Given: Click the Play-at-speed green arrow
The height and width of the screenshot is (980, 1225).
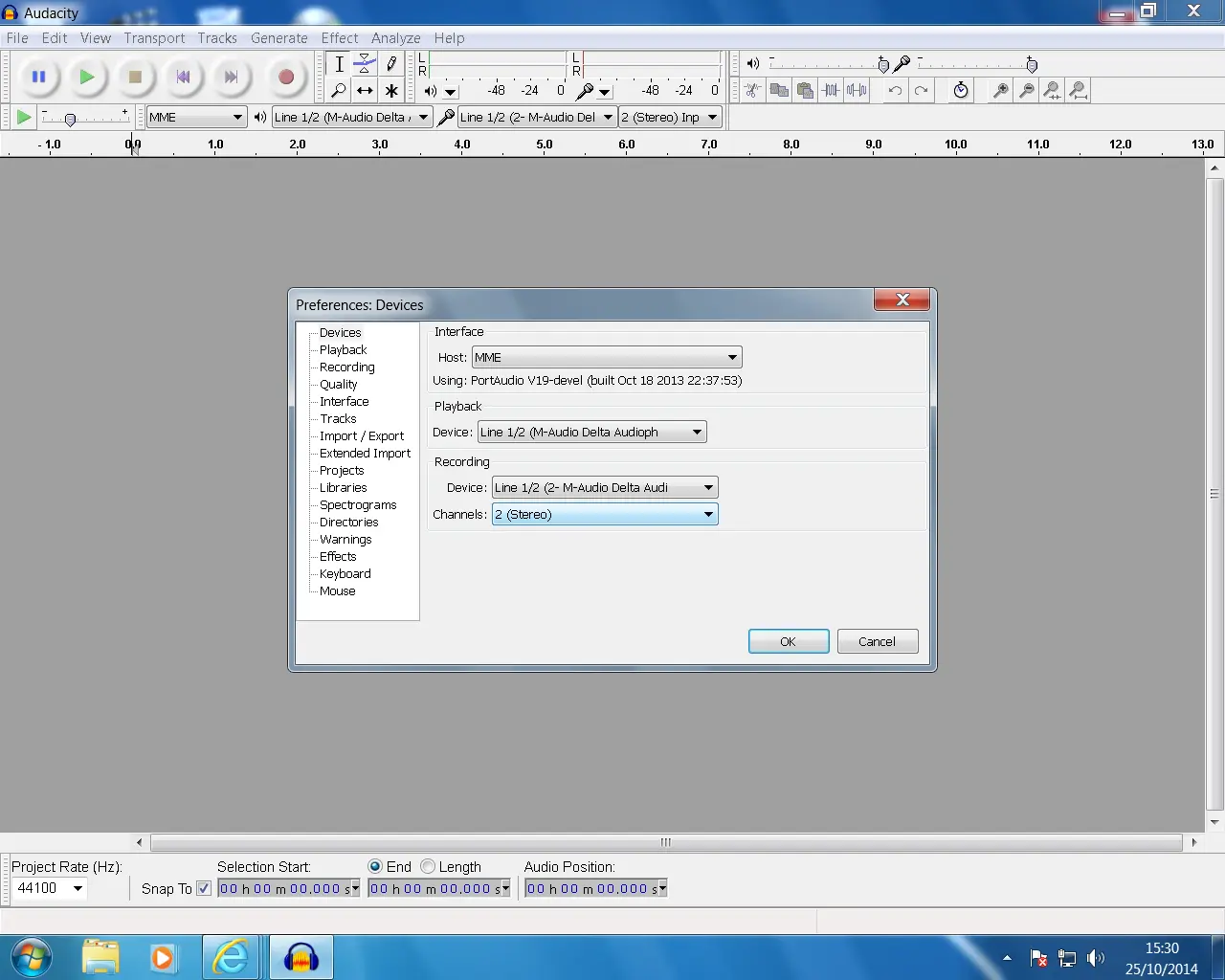Looking at the screenshot, I should click(24, 117).
